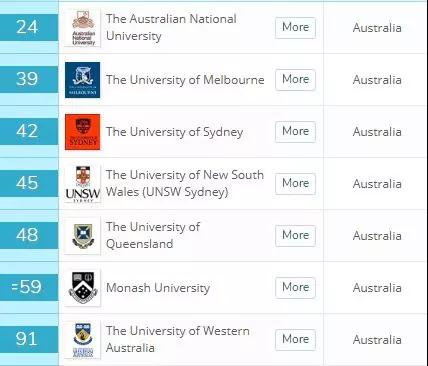Select the rank 24 cell
The width and height of the screenshot is (428, 366).
click(x=29, y=27)
